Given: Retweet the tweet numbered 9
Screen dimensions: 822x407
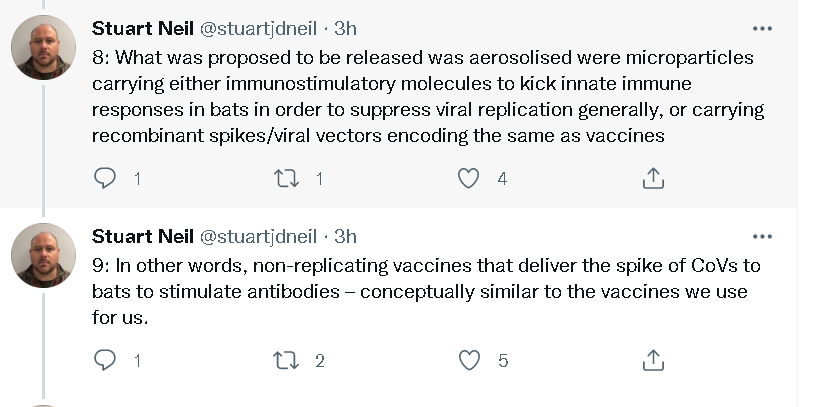Looking at the screenshot, I should [287, 360].
